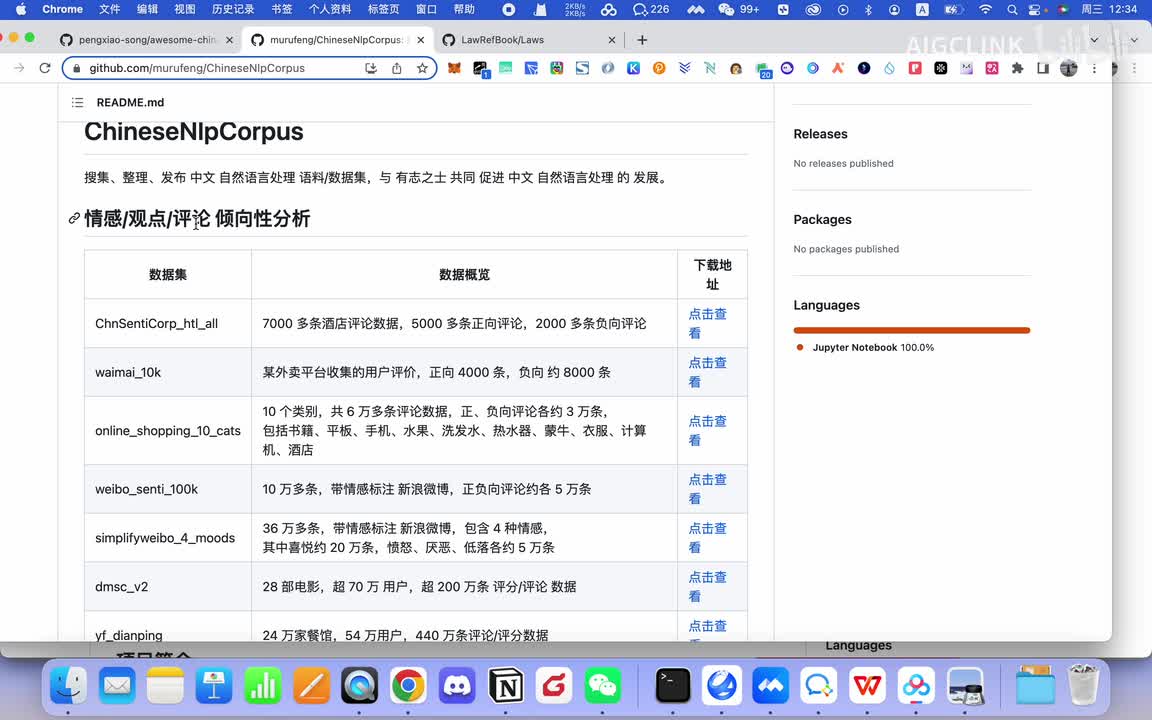Toggle Chrome side panel button
The width and height of the screenshot is (1152, 720).
pos(1043,68)
